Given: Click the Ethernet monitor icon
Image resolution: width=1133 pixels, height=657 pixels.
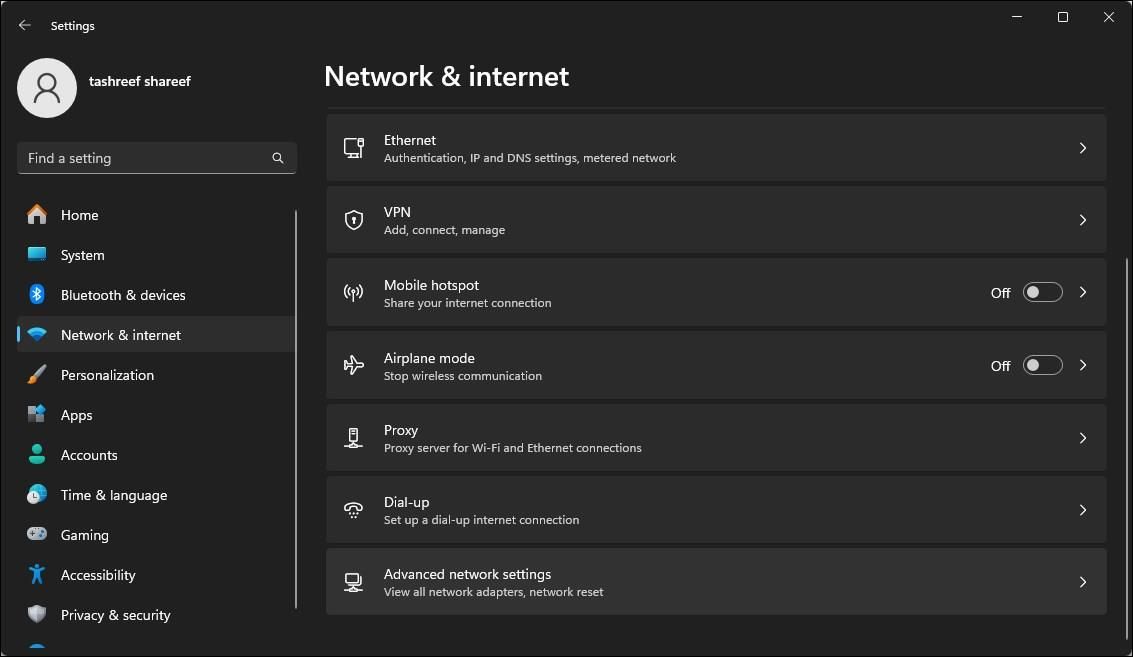Looking at the screenshot, I should (x=353, y=148).
